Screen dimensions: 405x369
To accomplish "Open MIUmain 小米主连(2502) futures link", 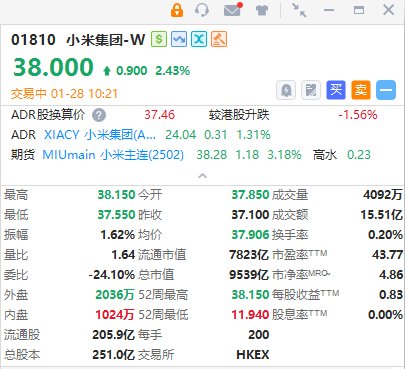I will point(113,155).
